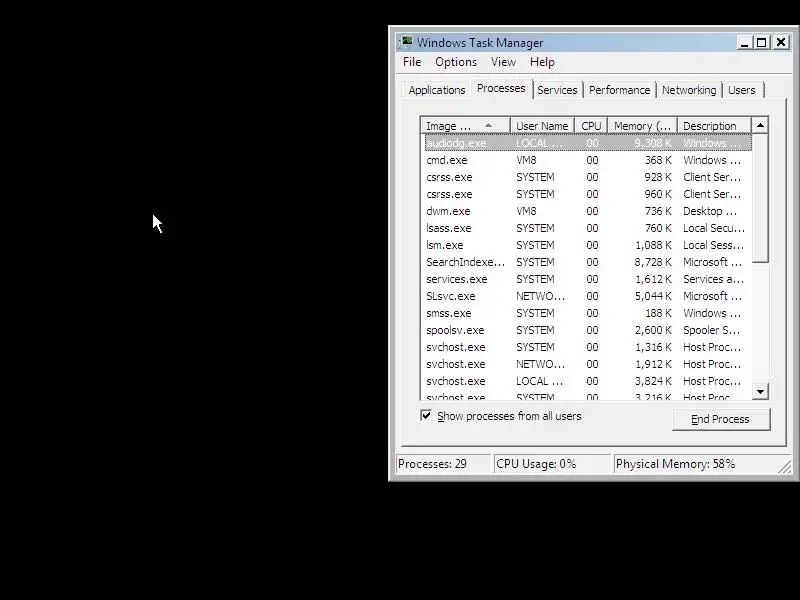Open the File menu
This screenshot has width=800, height=600.
click(412, 62)
